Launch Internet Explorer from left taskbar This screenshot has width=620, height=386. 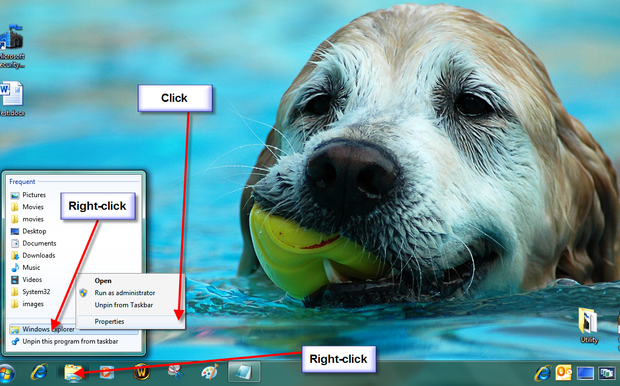tap(39, 372)
